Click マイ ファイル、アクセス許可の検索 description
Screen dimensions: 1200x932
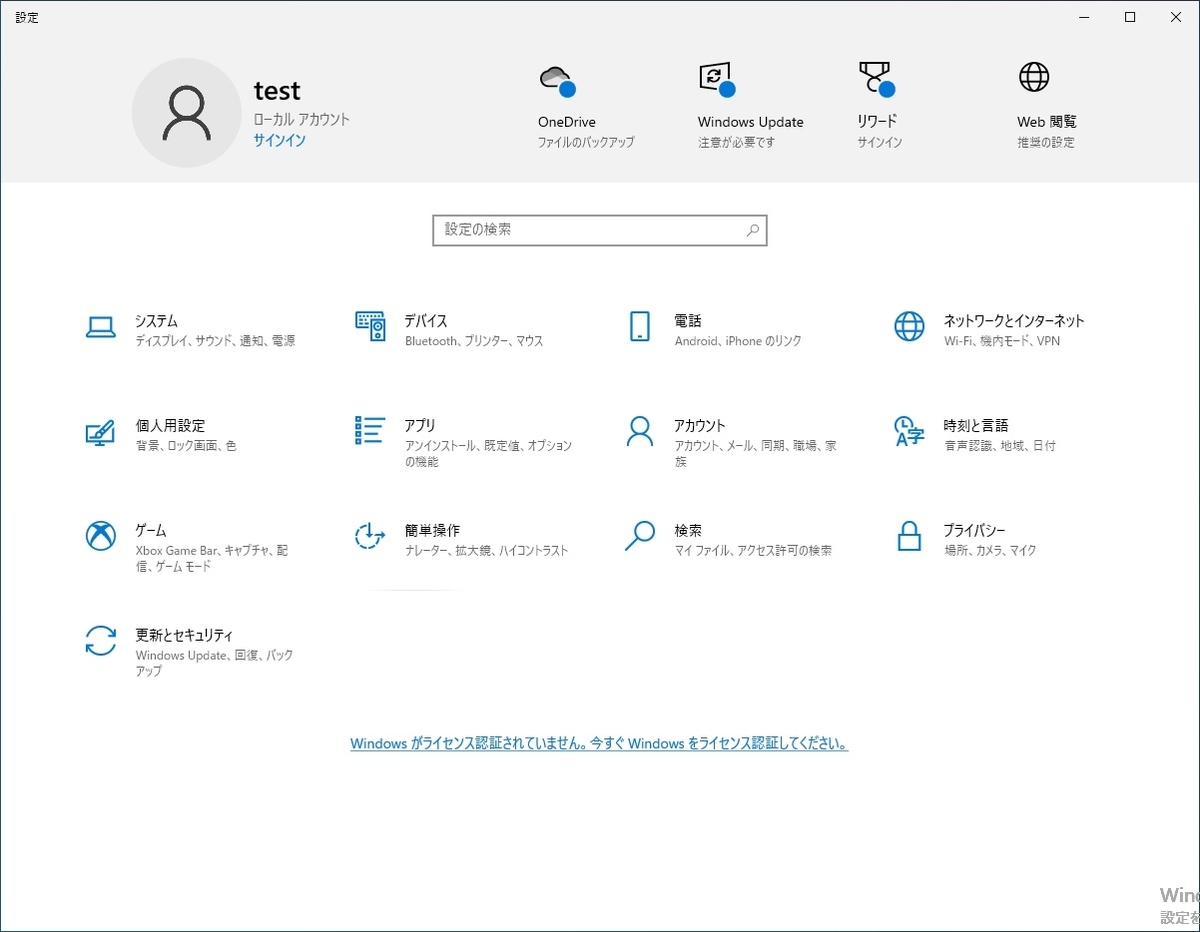click(753, 551)
